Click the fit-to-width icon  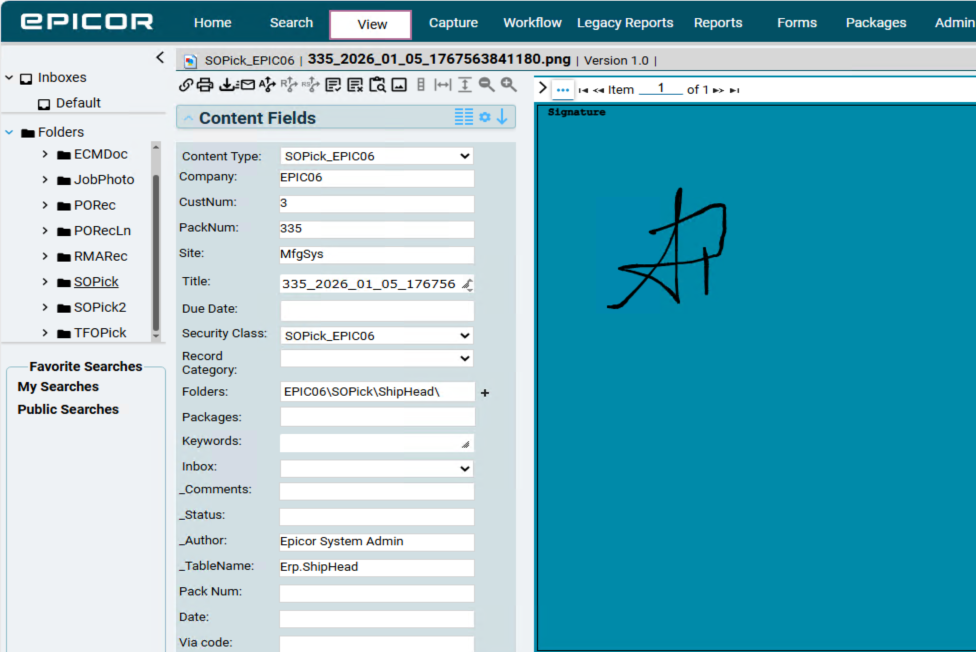(x=443, y=86)
